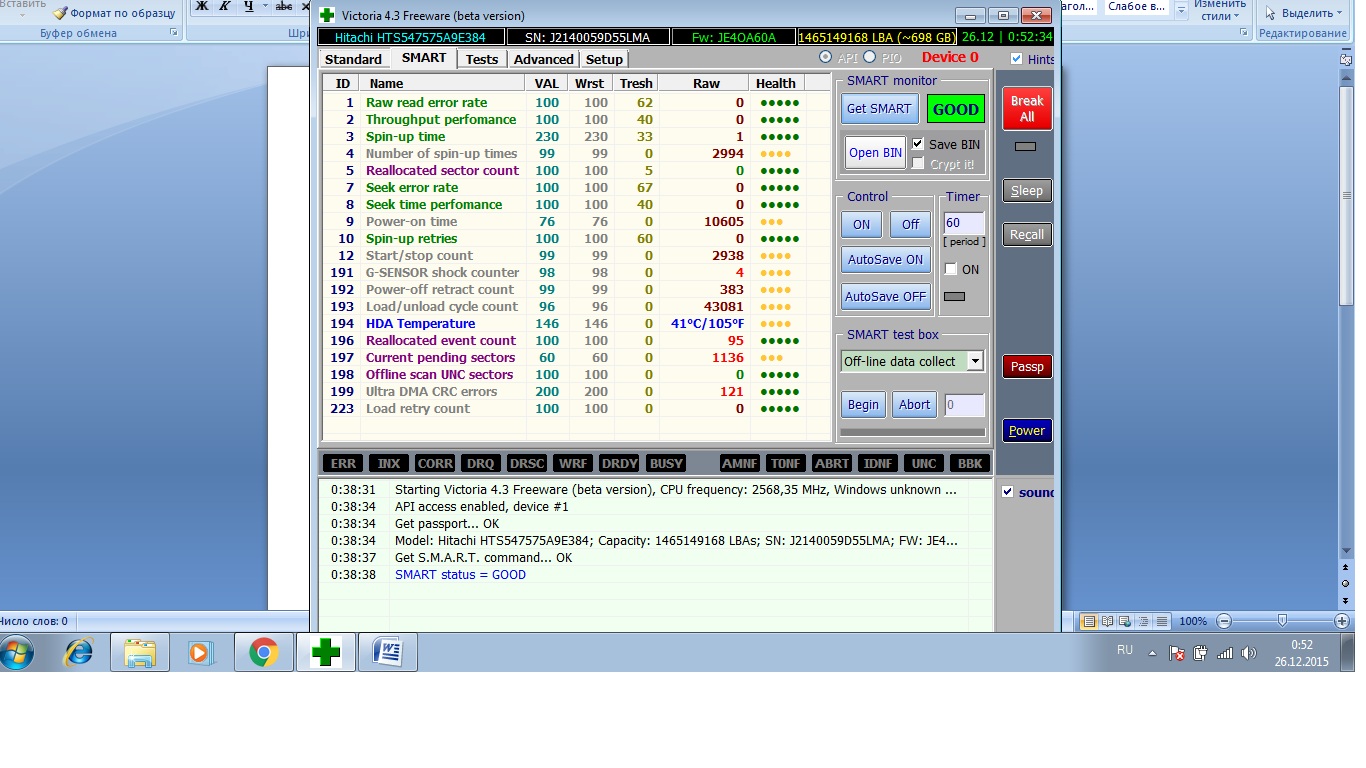Click Word zoom level 100%

pyautogui.click(x=1193, y=621)
